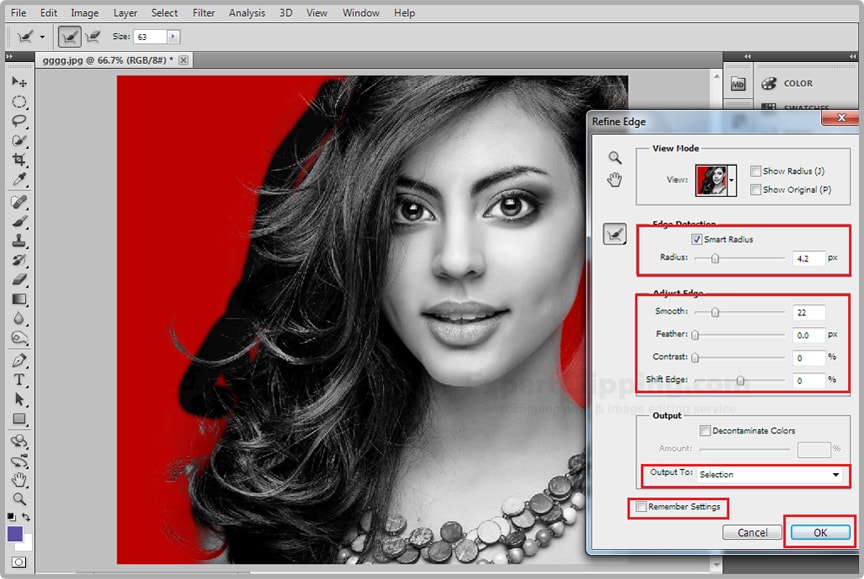864x579 pixels.
Task: Open the Select menu
Action: coord(164,13)
